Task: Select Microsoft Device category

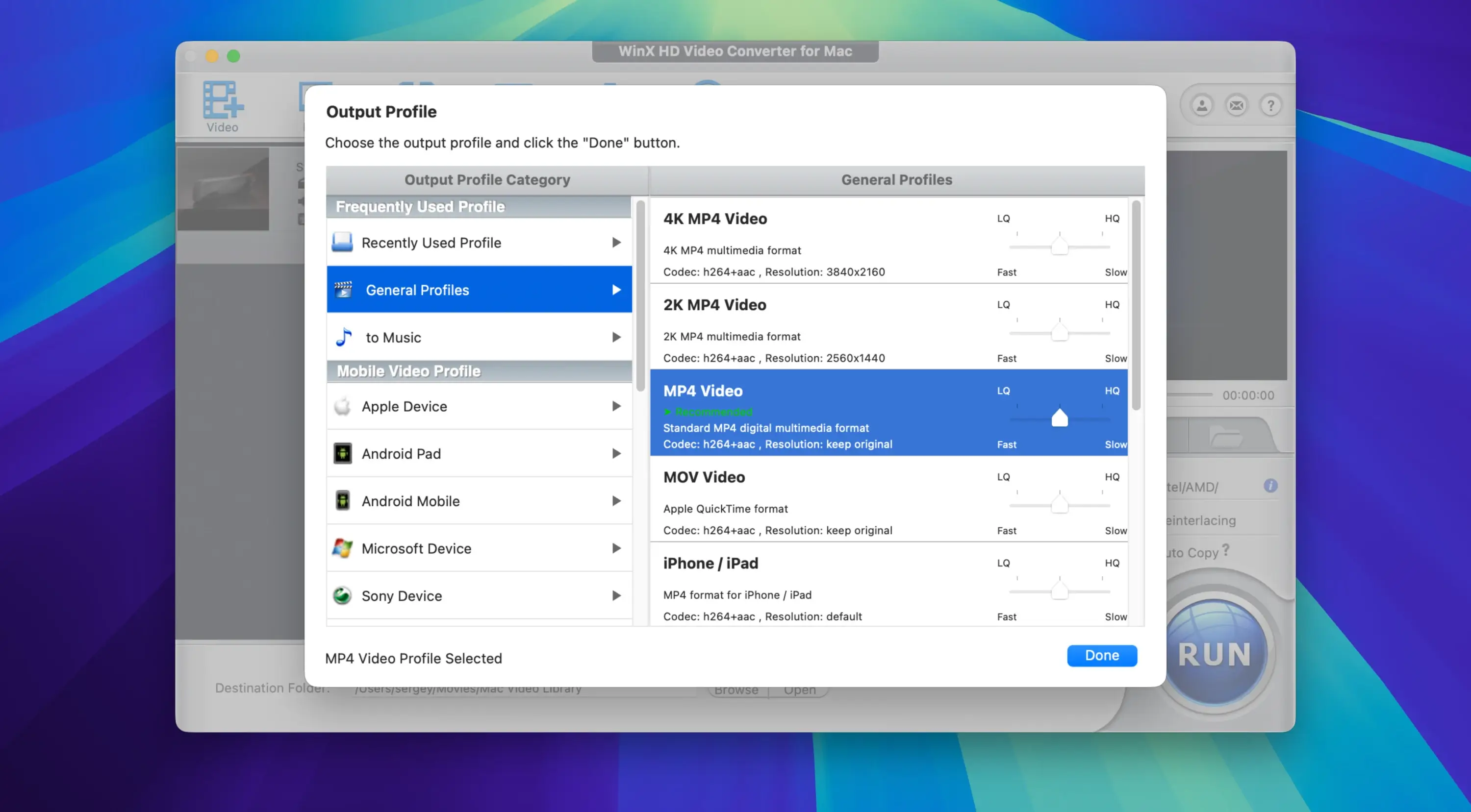Action: [x=479, y=548]
